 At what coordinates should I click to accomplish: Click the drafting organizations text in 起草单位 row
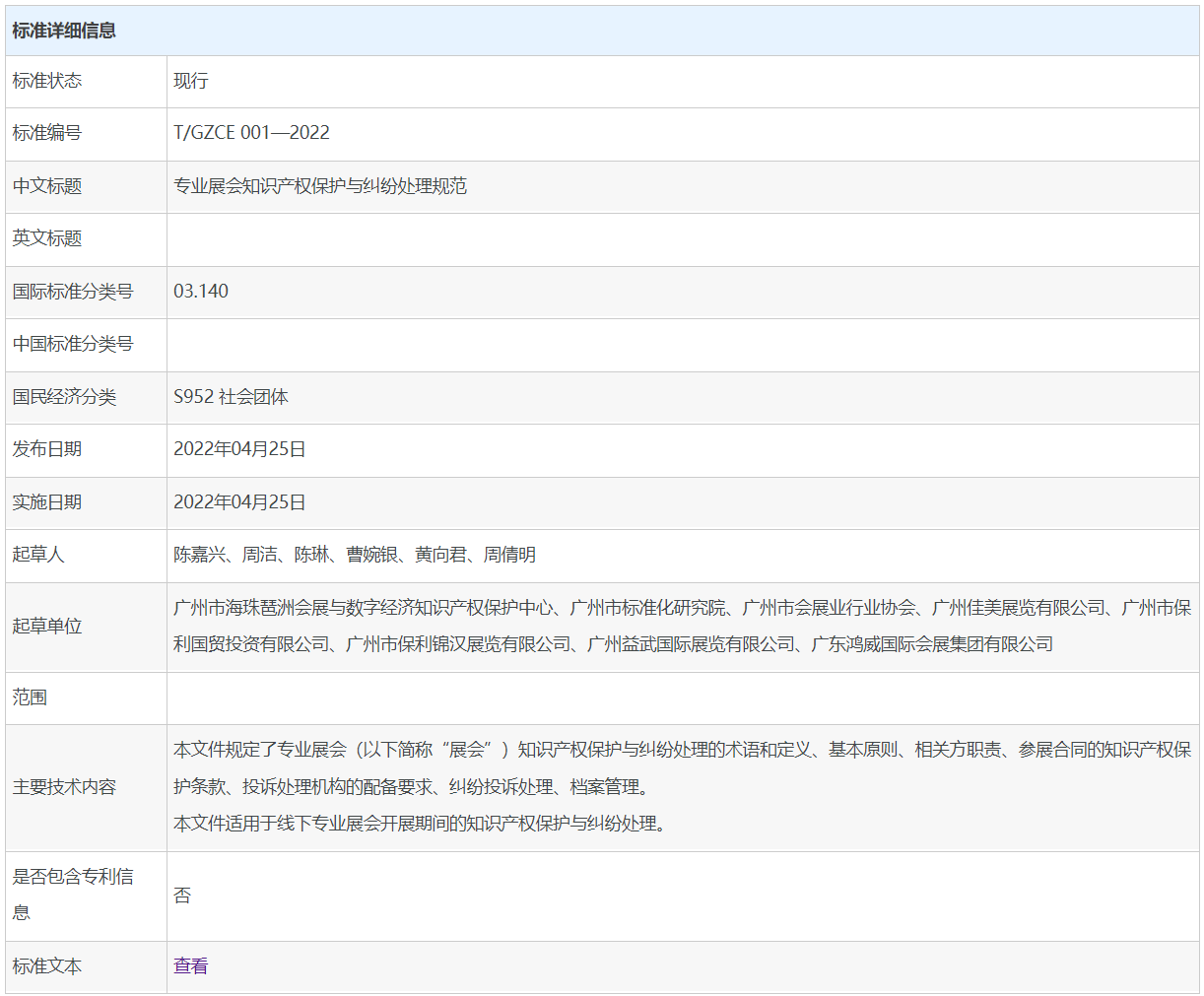tap(682, 627)
